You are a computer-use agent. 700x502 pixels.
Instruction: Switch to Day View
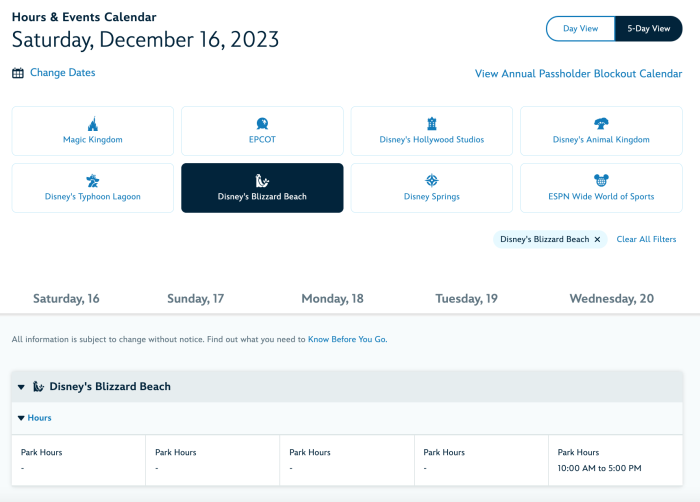pyautogui.click(x=580, y=29)
